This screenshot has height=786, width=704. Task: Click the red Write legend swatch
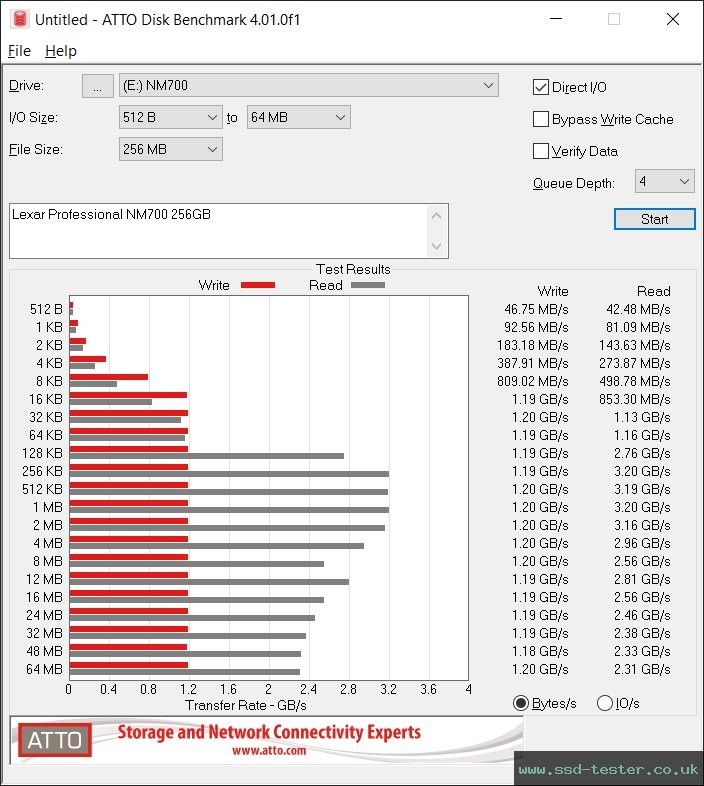point(258,285)
